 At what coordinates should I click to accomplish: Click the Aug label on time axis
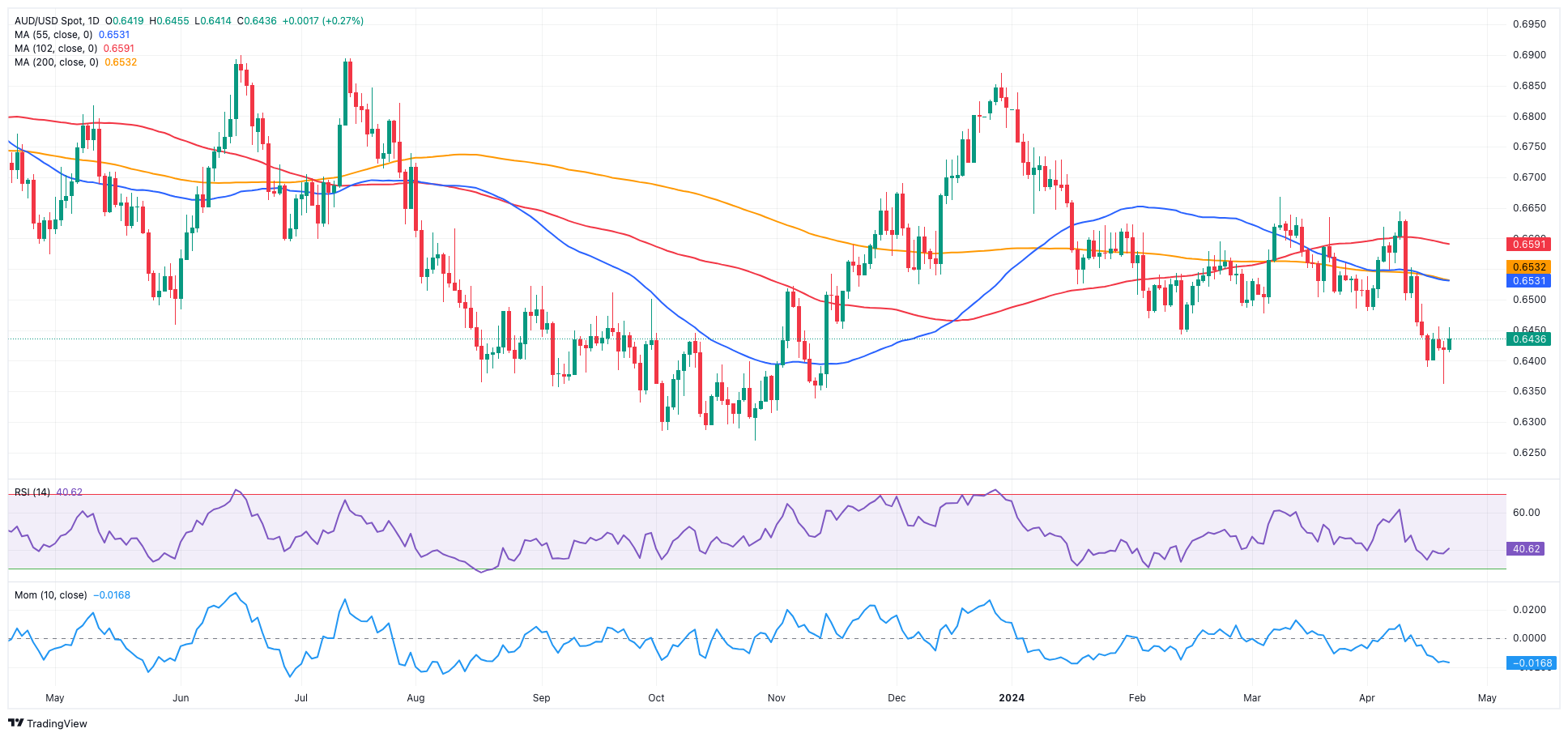[415, 698]
